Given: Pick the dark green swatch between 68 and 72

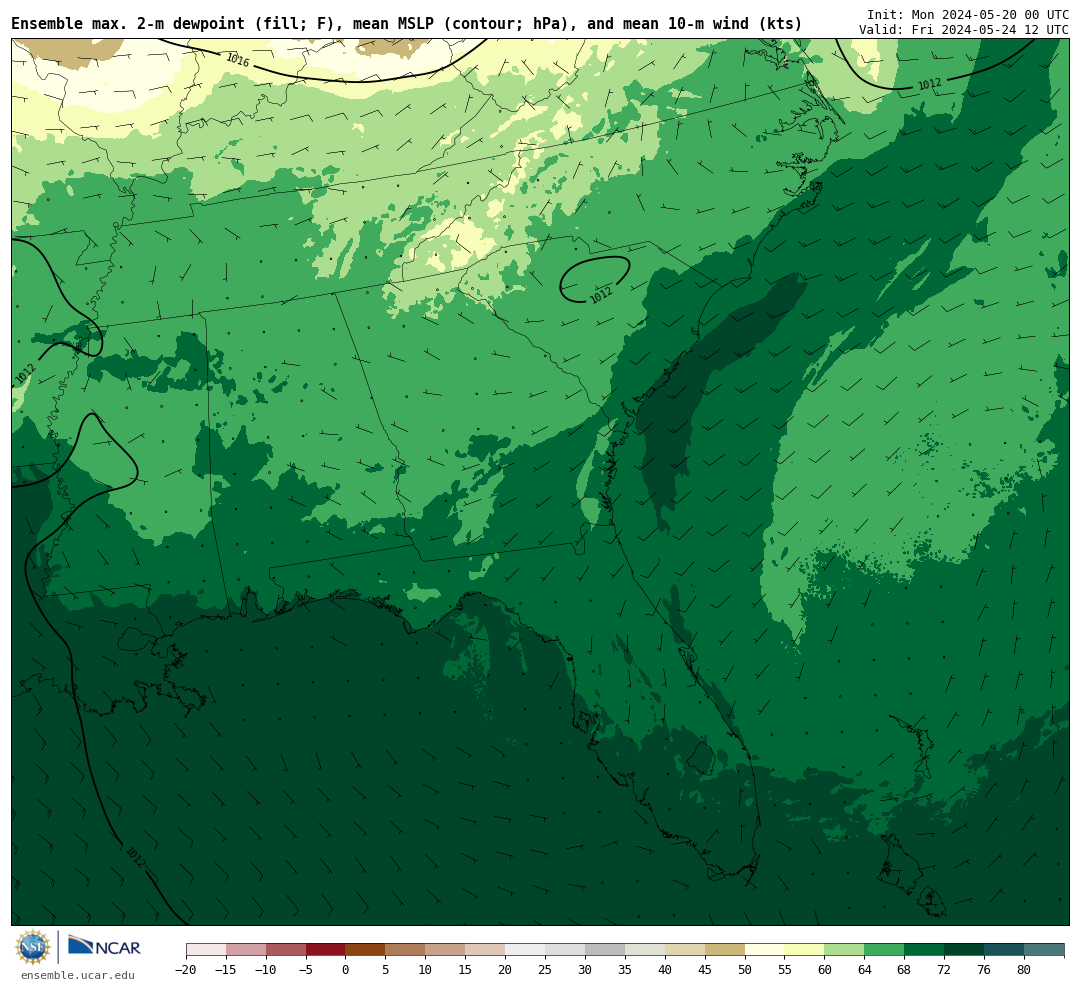Looking at the screenshot, I should [924, 950].
